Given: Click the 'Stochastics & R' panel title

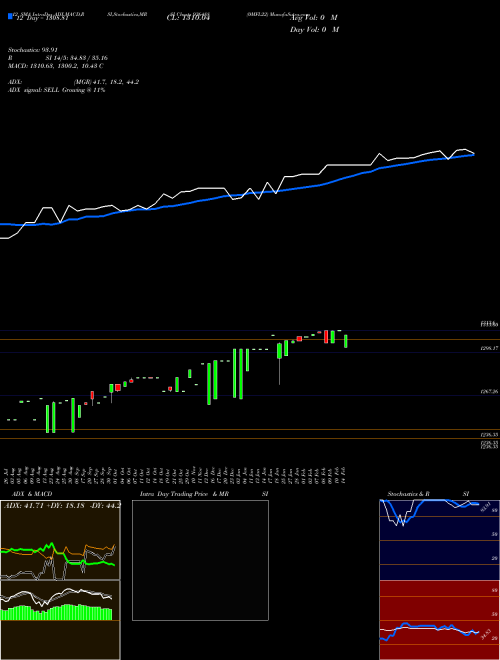Looking at the screenshot, I should coord(408,494).
